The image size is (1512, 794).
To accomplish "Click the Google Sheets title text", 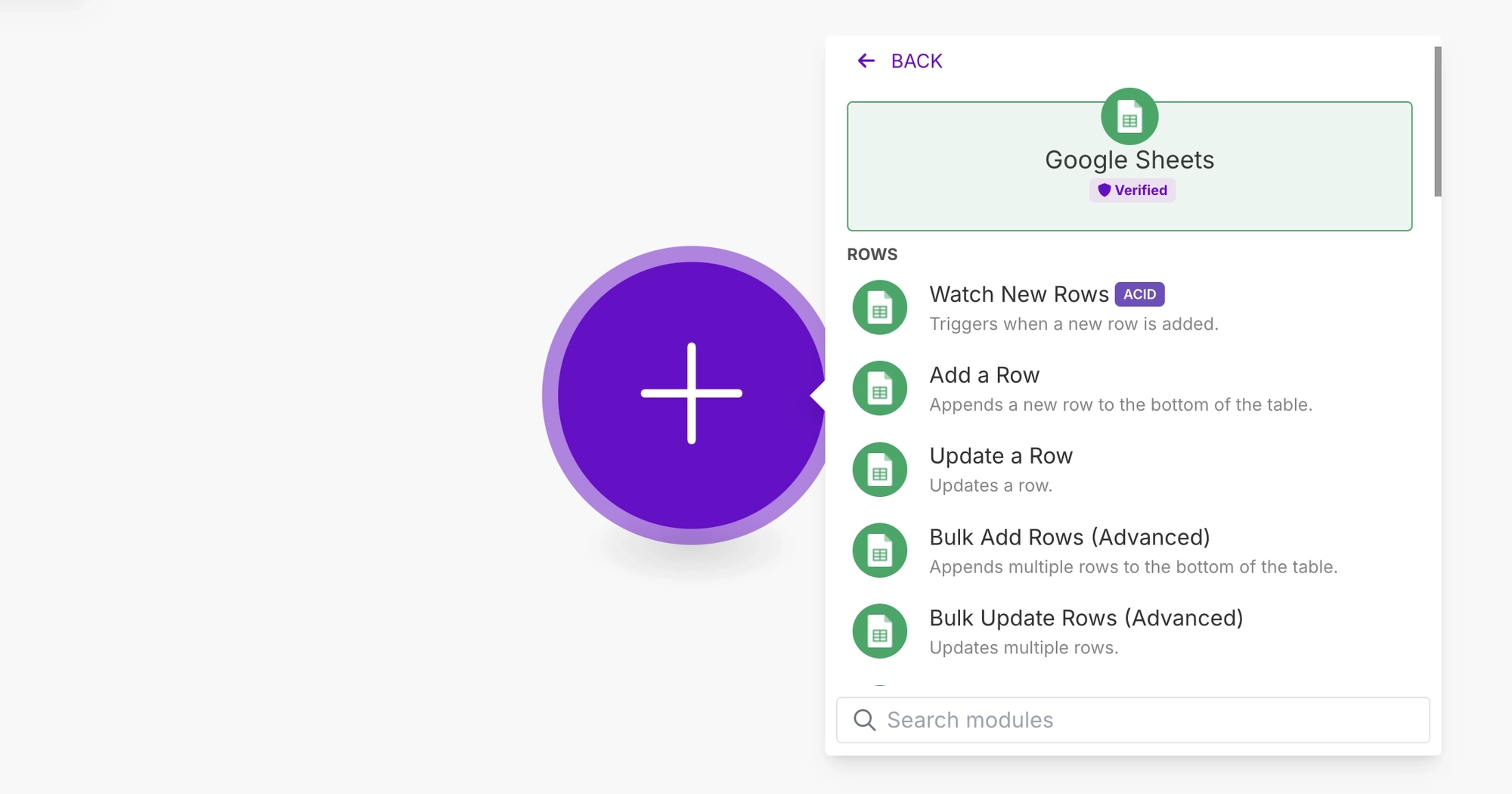I will 1129,160.
